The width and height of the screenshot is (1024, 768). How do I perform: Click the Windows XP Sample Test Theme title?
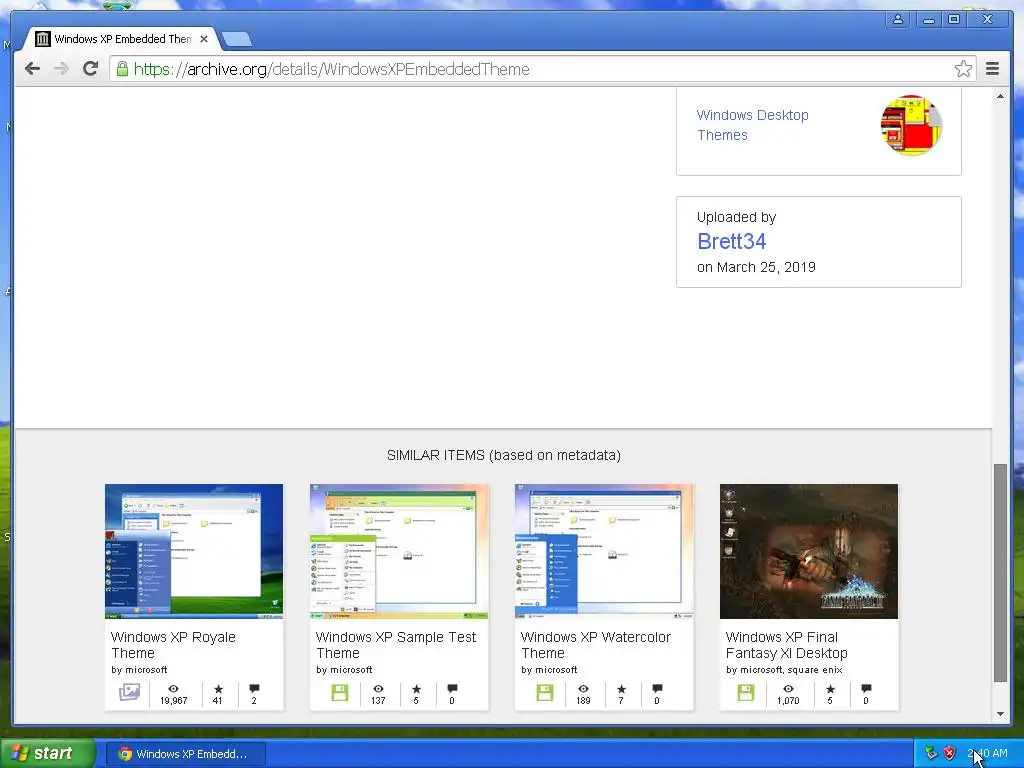396,645
